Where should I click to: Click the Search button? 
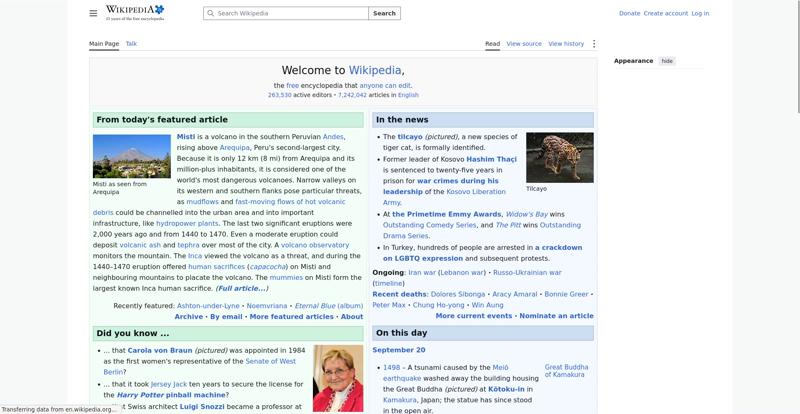(384, 13)
